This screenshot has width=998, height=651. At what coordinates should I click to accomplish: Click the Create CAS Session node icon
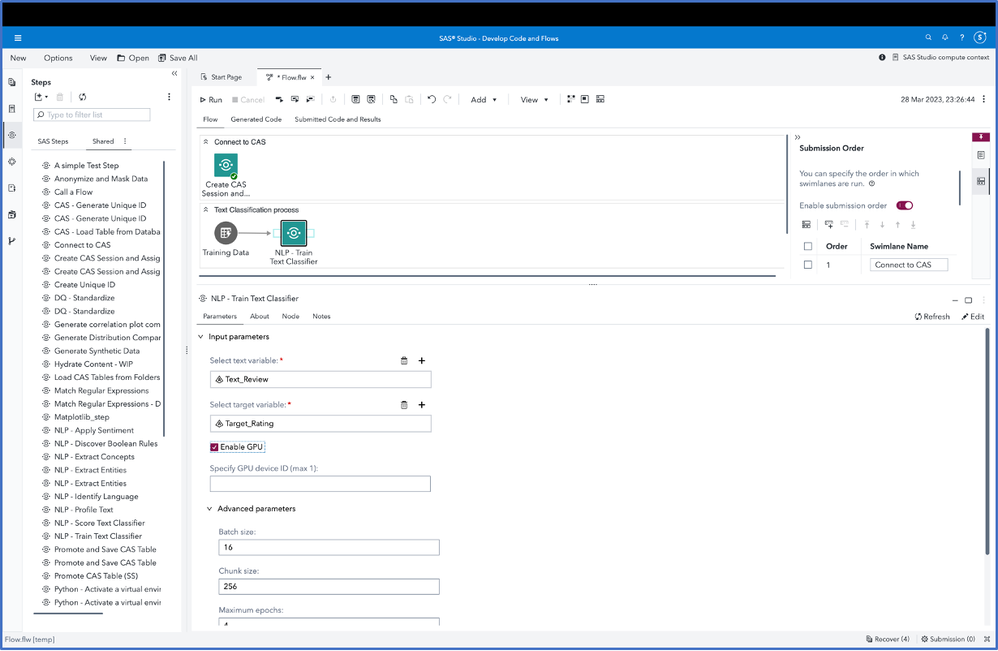tap(226, 165)
